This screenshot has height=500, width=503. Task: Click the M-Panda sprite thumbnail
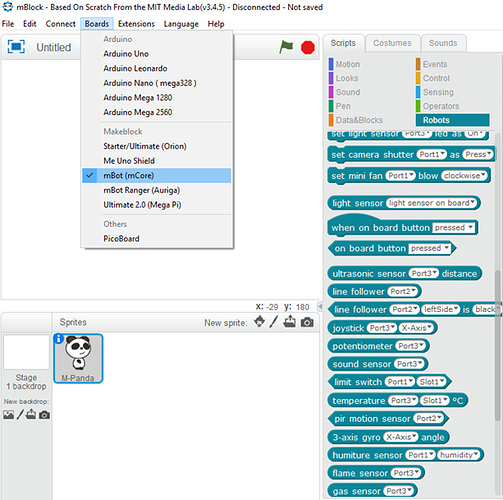(x=78, y=358)
